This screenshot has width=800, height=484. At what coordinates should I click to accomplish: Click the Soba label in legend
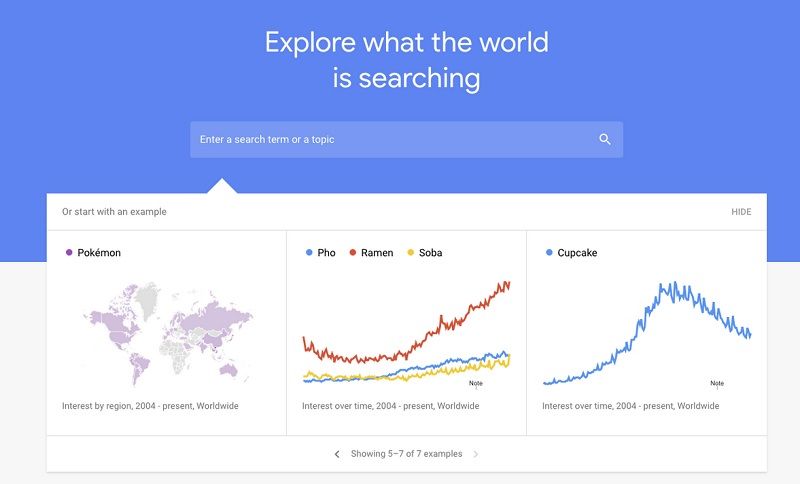click(431, 252)
